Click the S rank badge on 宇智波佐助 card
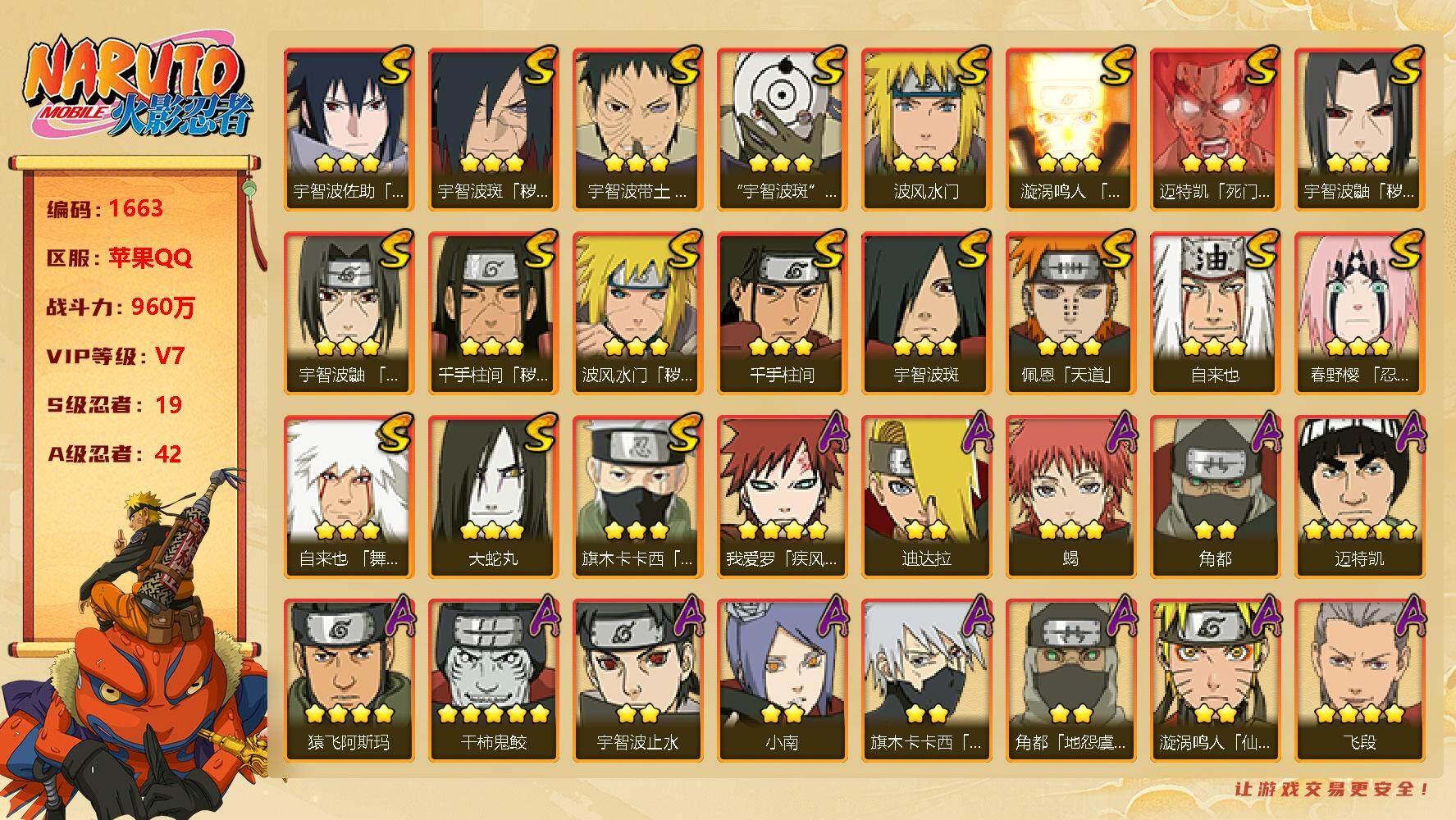Screen dimensions: 1456x820 click(x=395, y=66)
